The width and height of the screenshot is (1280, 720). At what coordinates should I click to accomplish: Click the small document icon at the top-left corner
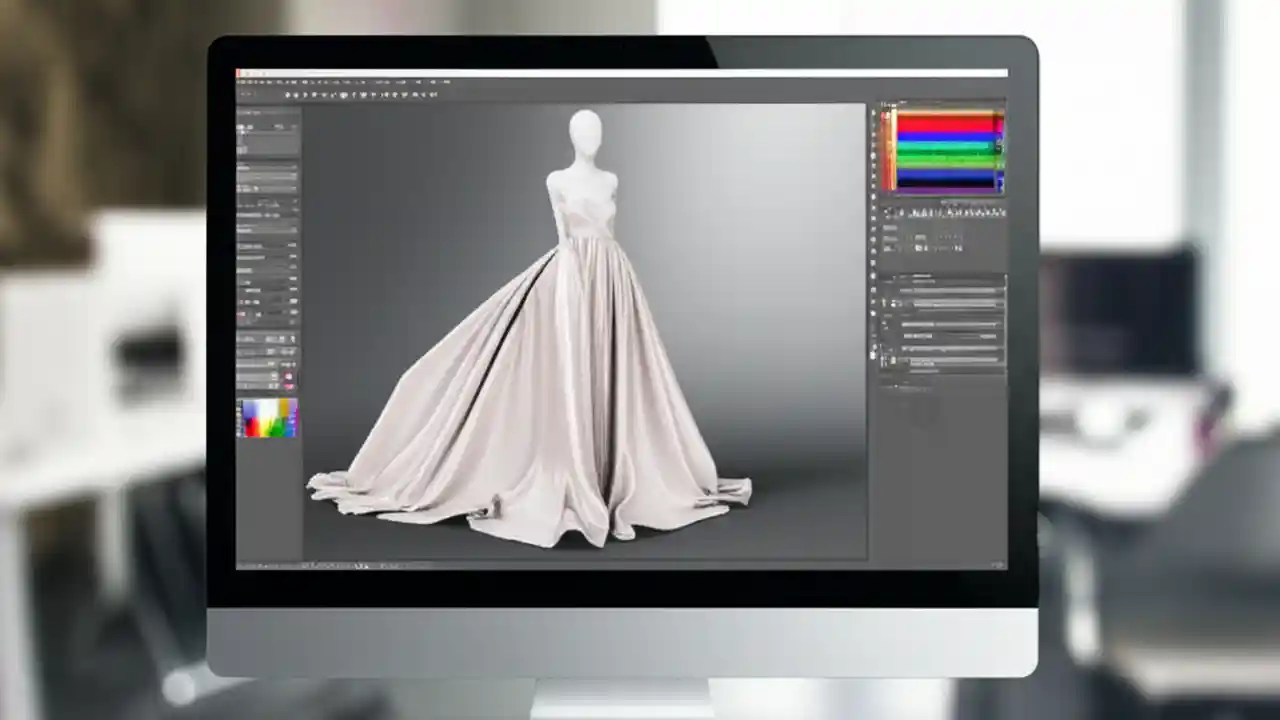pos(238,74)
